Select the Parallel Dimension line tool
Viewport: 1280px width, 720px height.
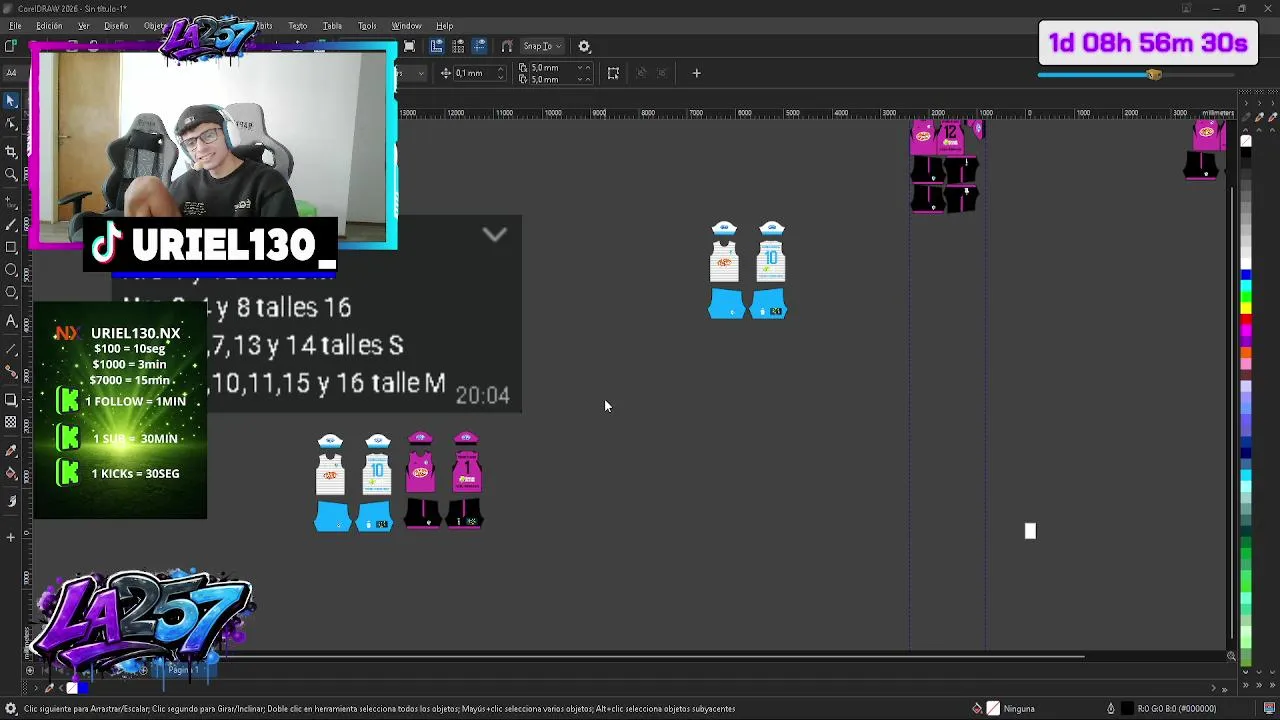point(11,349)
